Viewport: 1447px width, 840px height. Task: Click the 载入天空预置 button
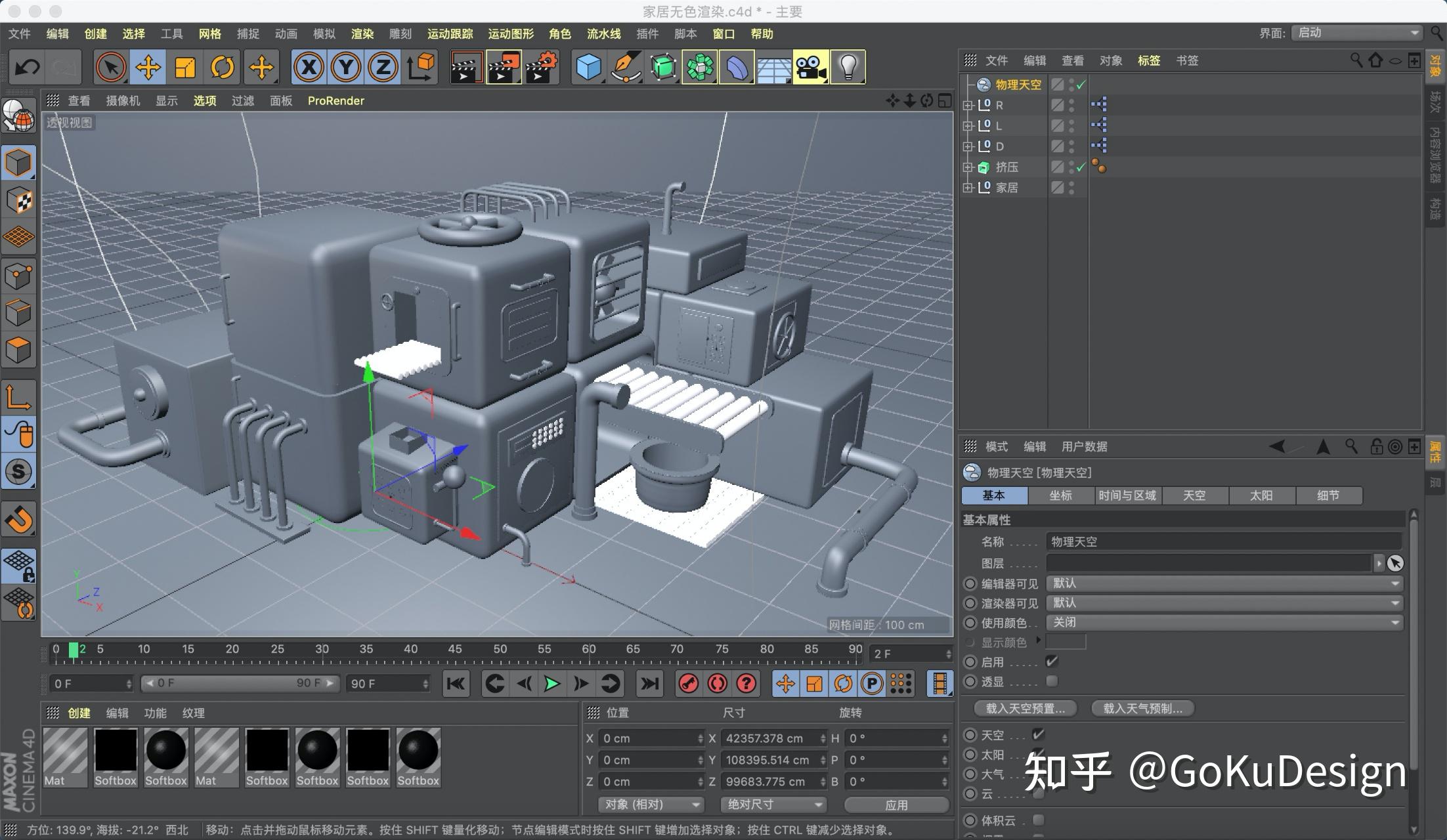tap(1024, 709)
